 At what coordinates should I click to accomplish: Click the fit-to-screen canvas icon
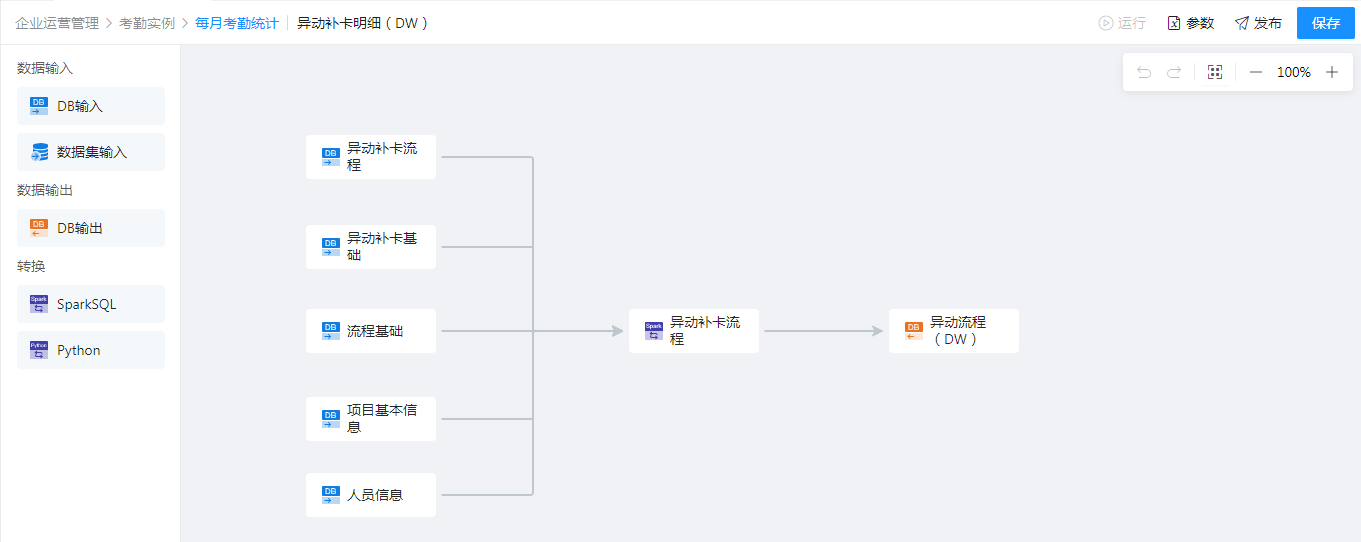[x=1215, y=72]
